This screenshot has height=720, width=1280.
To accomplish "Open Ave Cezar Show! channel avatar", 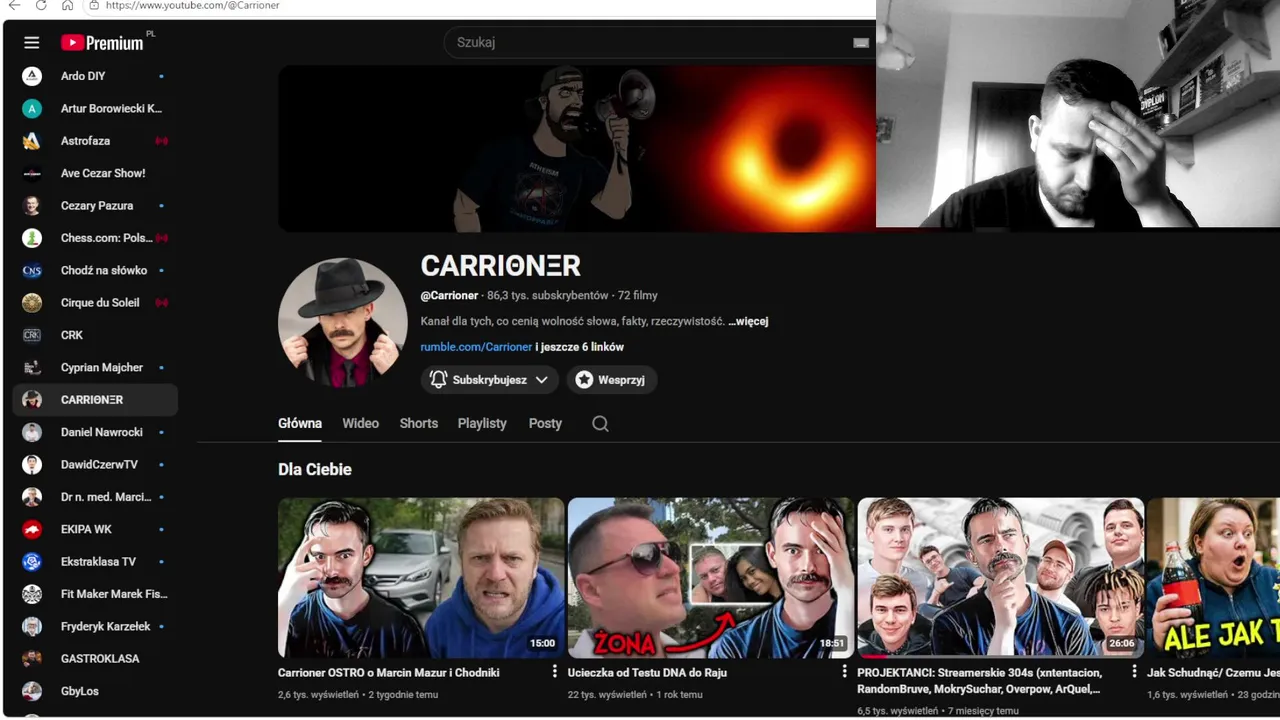I will pyautogui.click(x=32, y=173).
